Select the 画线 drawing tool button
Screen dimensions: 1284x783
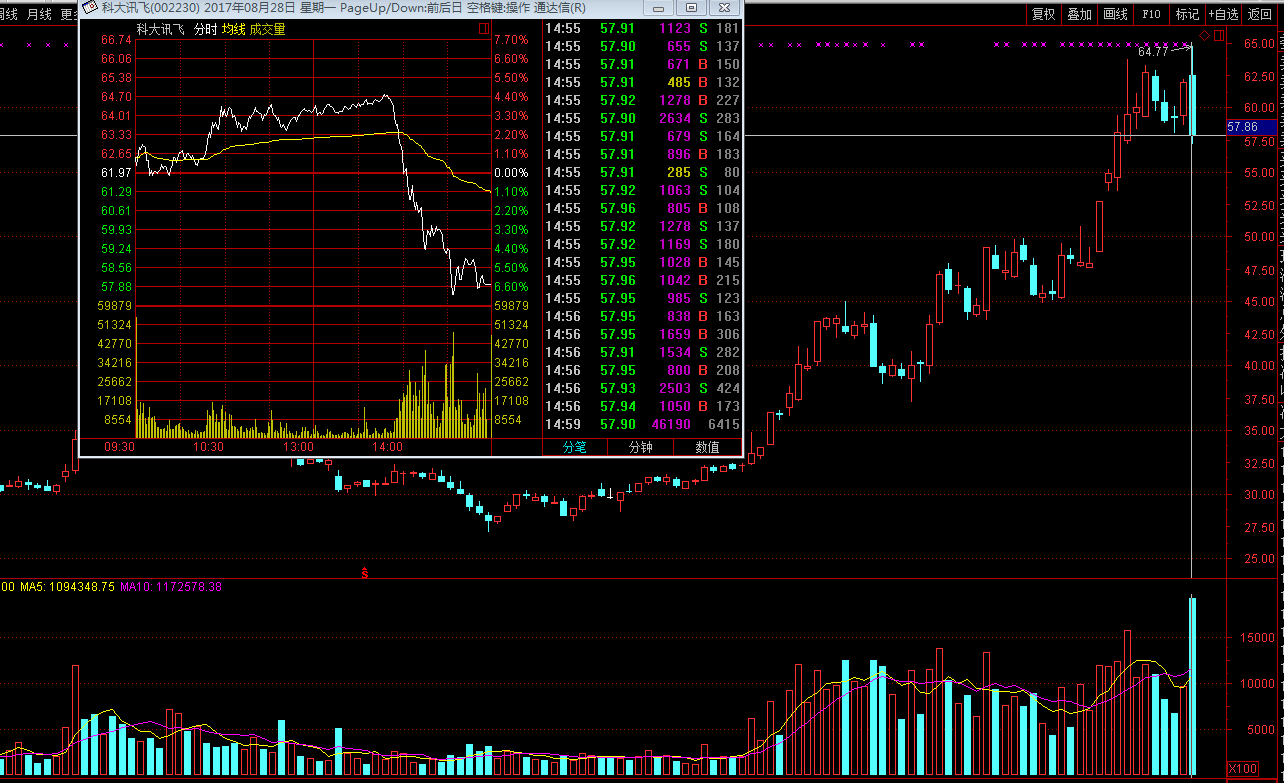point(1115,14)
